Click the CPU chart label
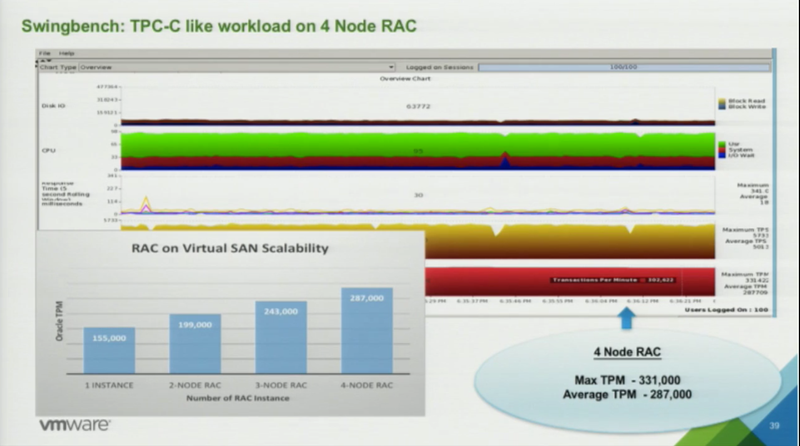Image resolution: width=800 pixels, height=446 pixels. pos(48,151)
